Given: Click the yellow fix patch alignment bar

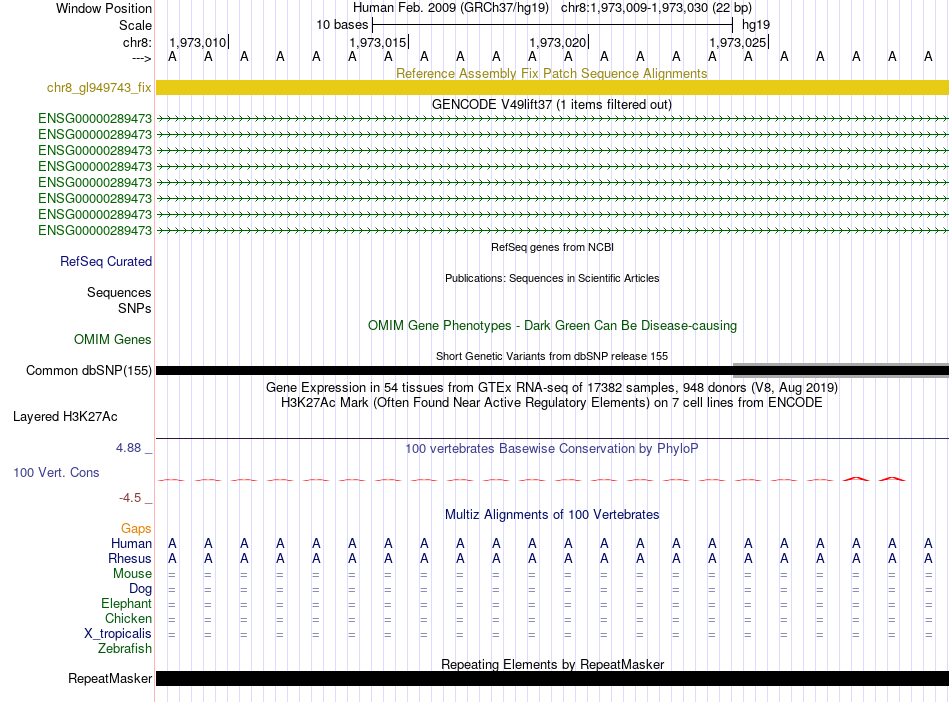Looking at the screenshot, I should (x=552, y=87).
